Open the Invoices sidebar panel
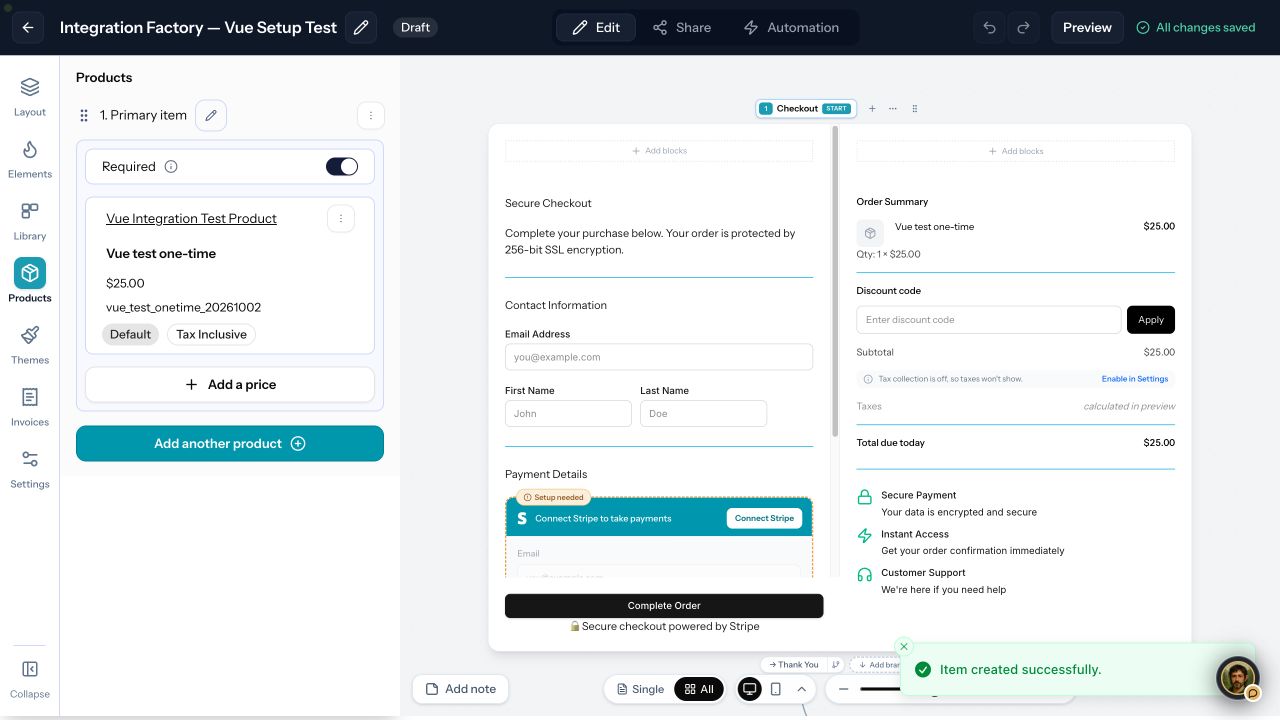1280x720 pixels. pyautogui.click(x=30, y=407)
